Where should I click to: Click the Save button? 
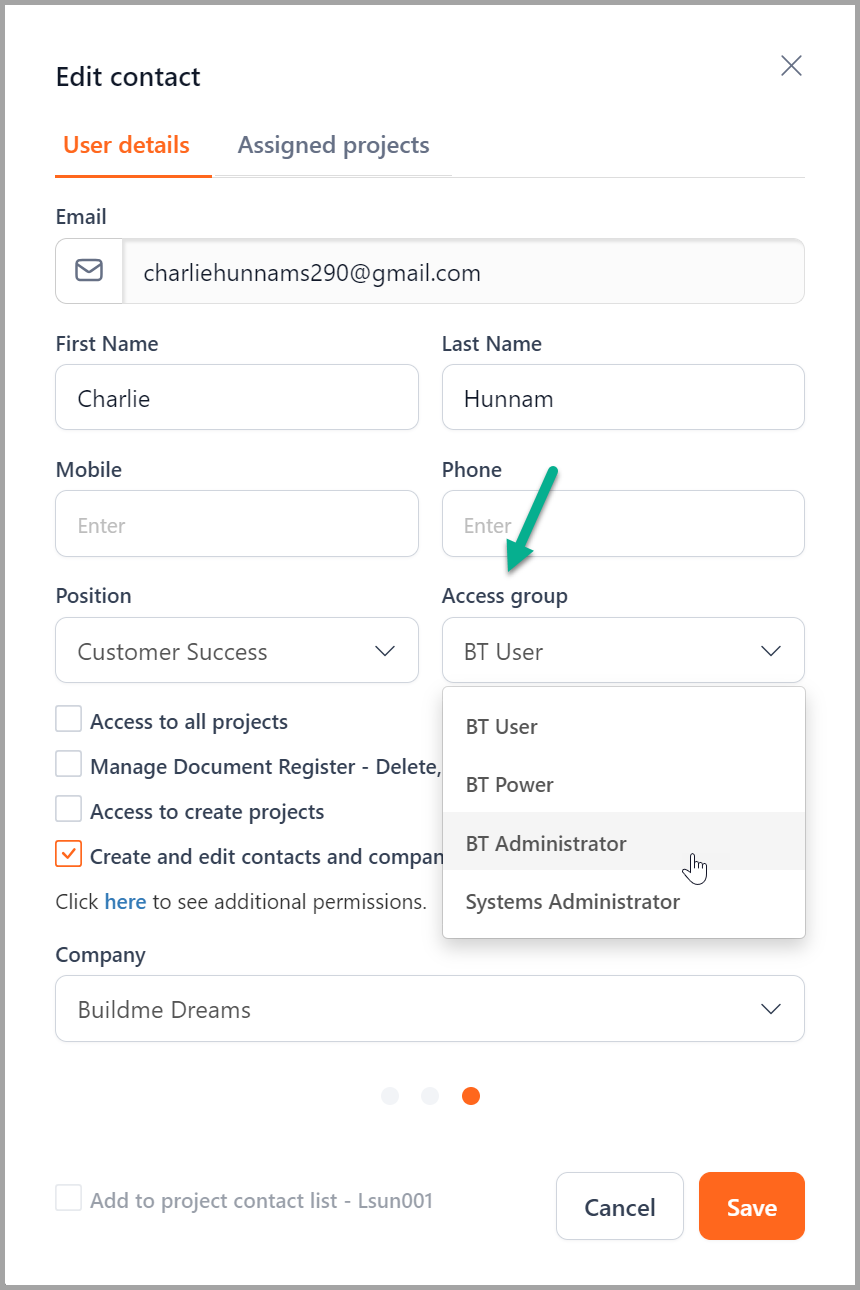[x=751, y=1206]
